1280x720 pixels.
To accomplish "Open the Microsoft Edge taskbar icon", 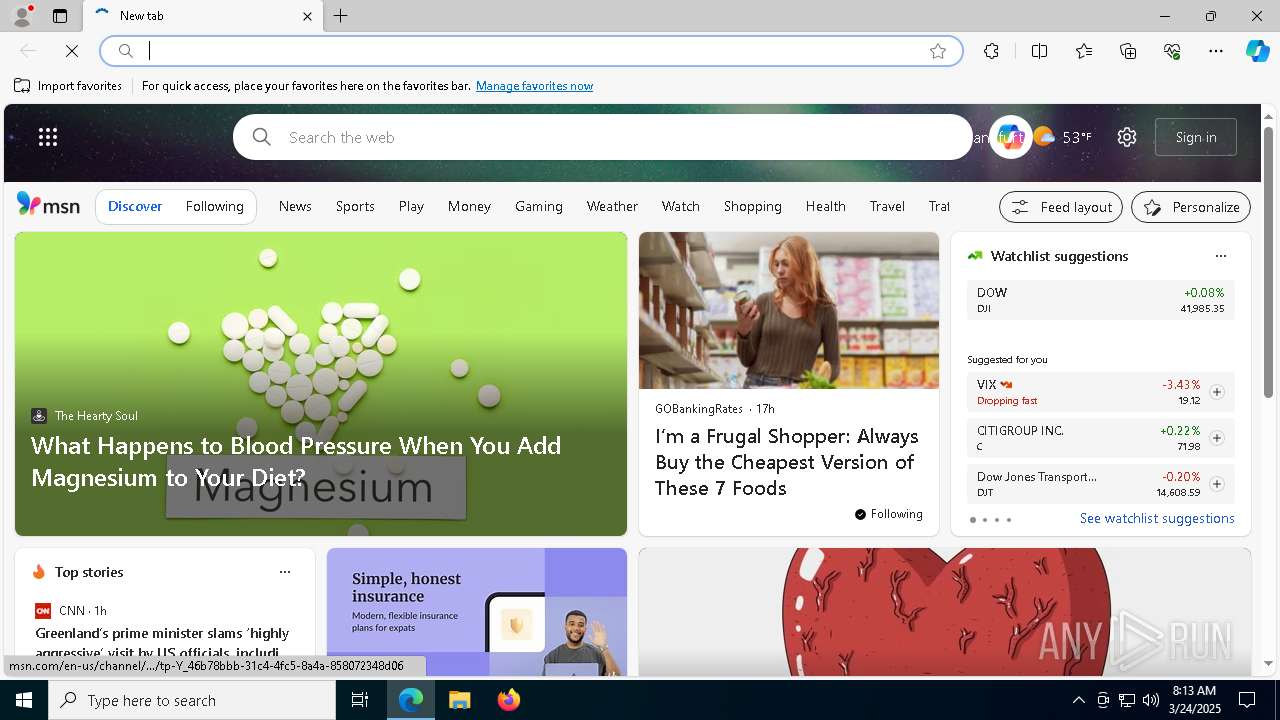I will point(411,700).
